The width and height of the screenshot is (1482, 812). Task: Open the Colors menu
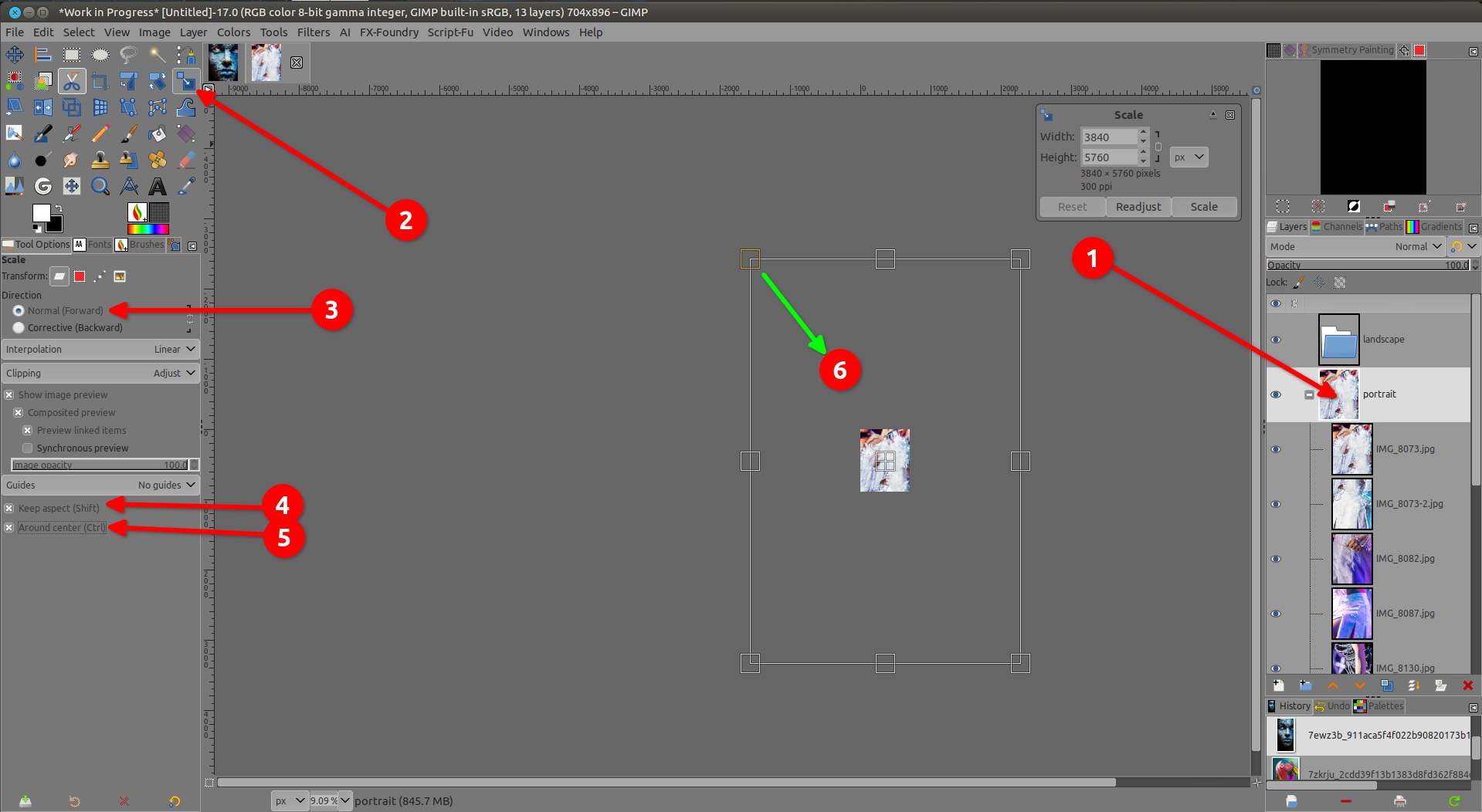(233, 32)
